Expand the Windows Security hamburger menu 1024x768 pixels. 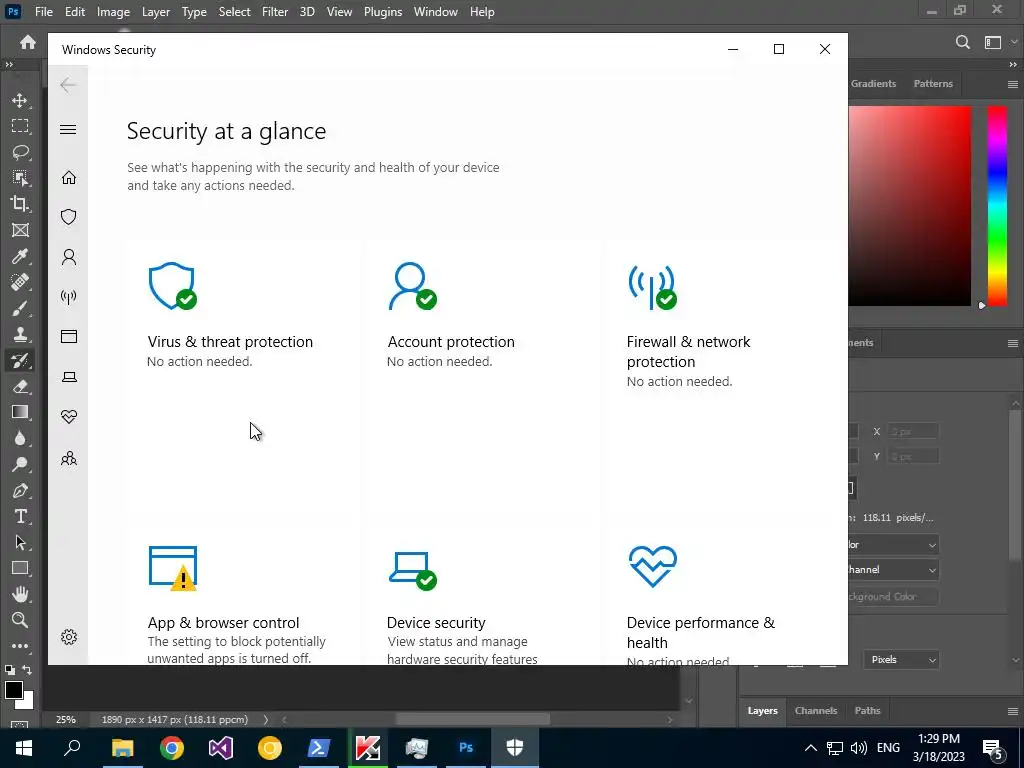68,129
